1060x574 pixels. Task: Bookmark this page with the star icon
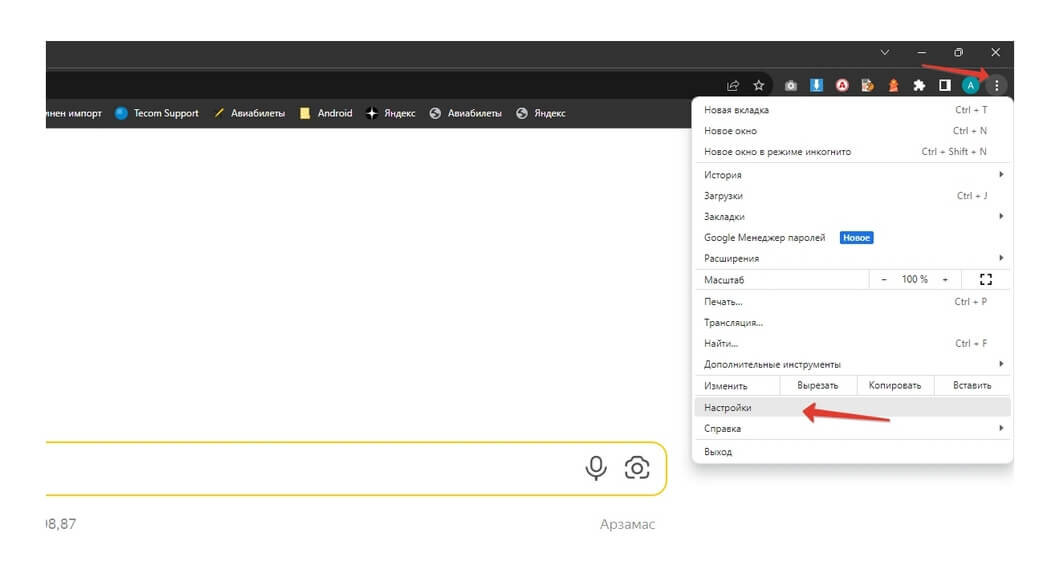point(758,86)
